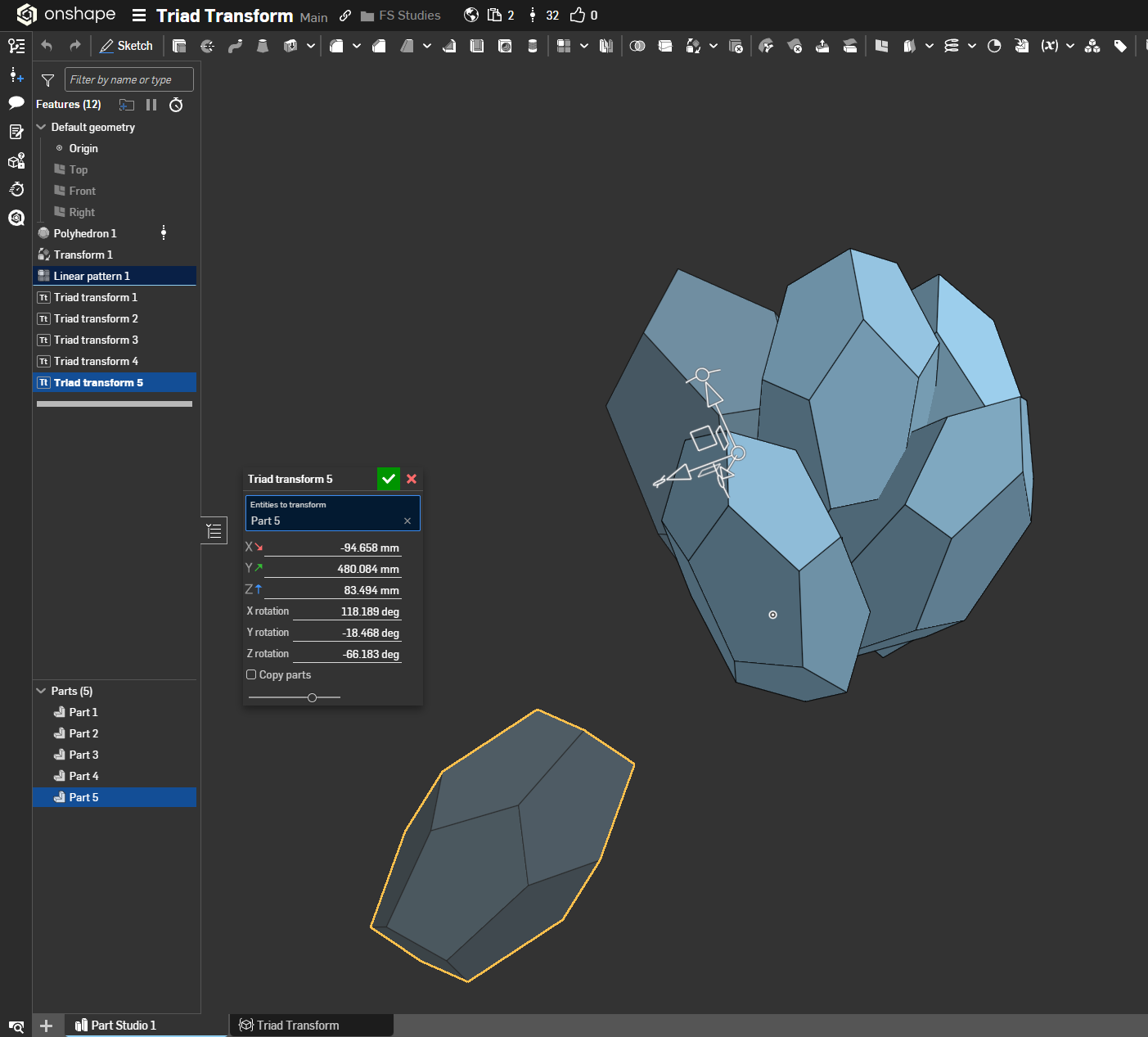Click the filter funnel icon
This screenshot has height=1037, width=1148.
click(x=47, y=80)
